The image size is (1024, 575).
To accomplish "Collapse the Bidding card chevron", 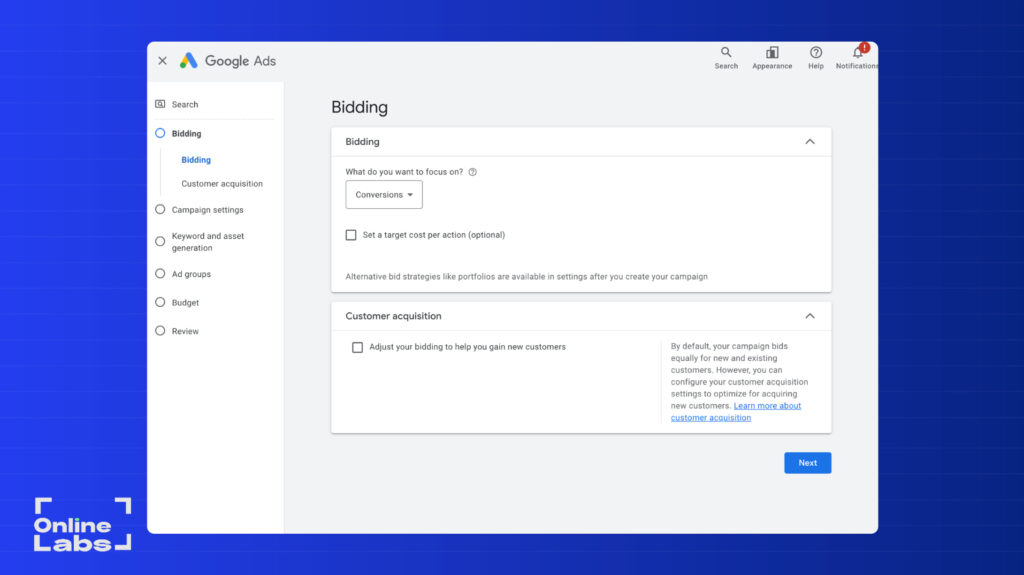I will (810, 142).
